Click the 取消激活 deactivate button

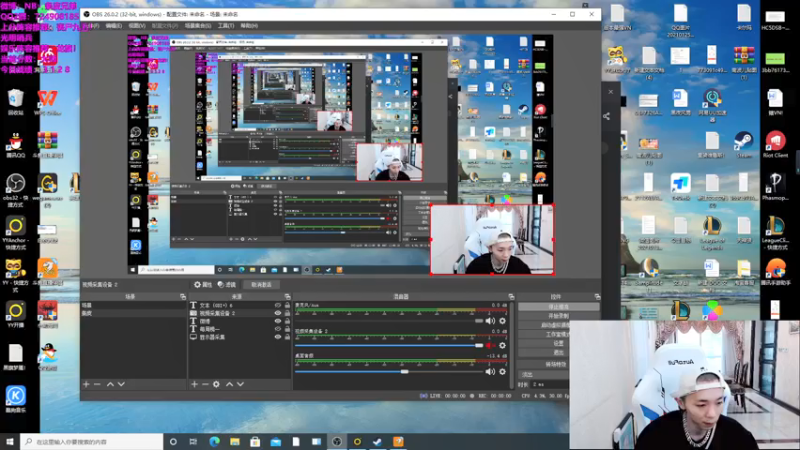coord(261,285)
